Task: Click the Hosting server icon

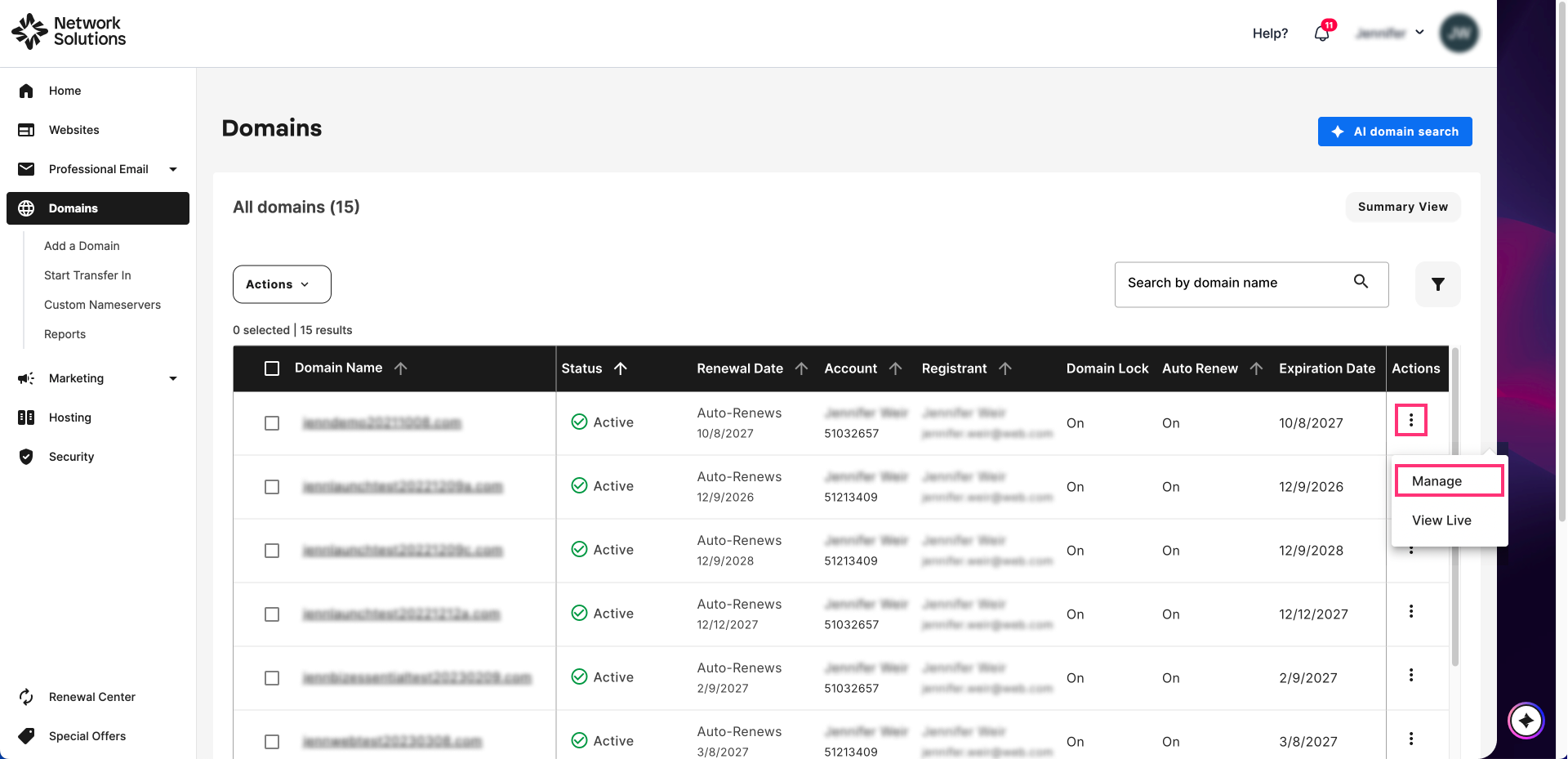Action: tap(26, 417)
